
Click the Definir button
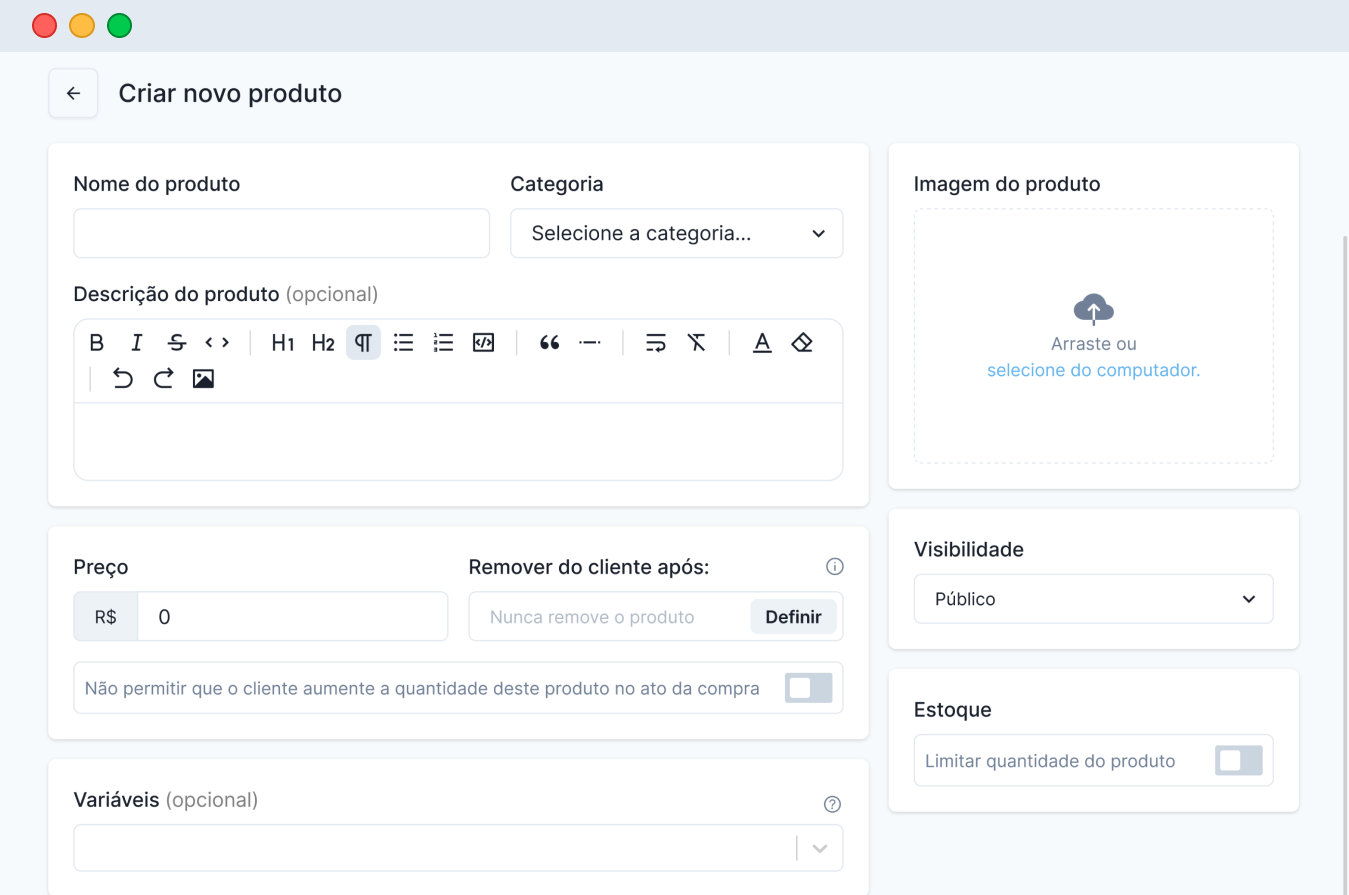point(794,617)
